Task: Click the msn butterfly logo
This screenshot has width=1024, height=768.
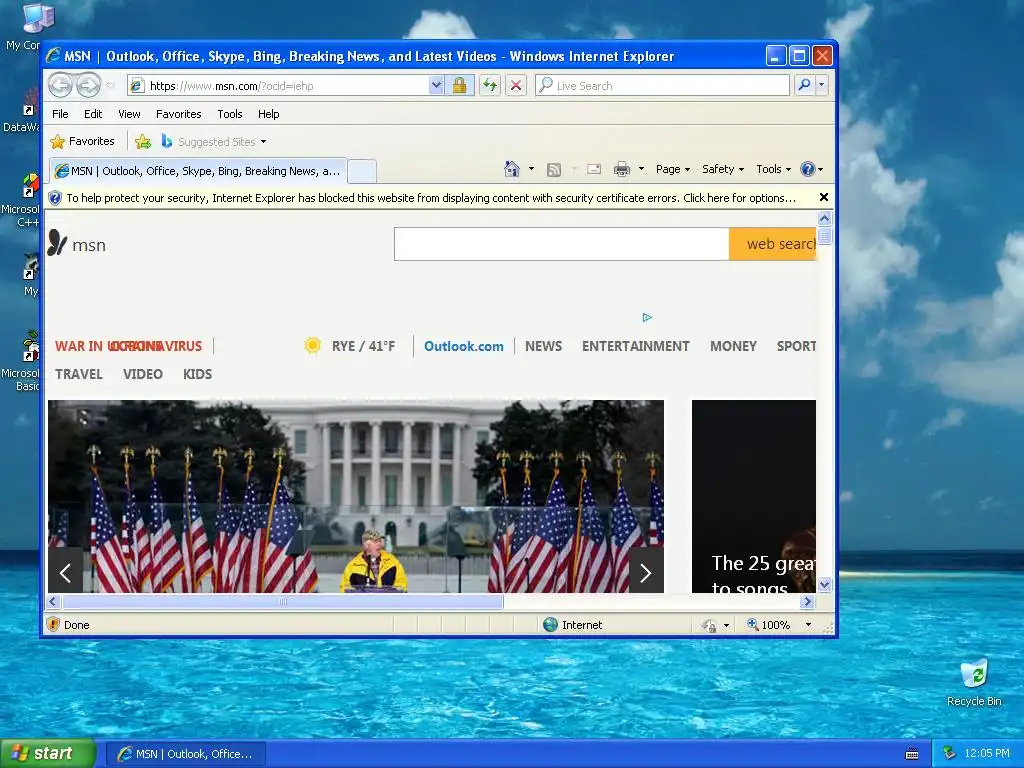Action: point(76,244)
